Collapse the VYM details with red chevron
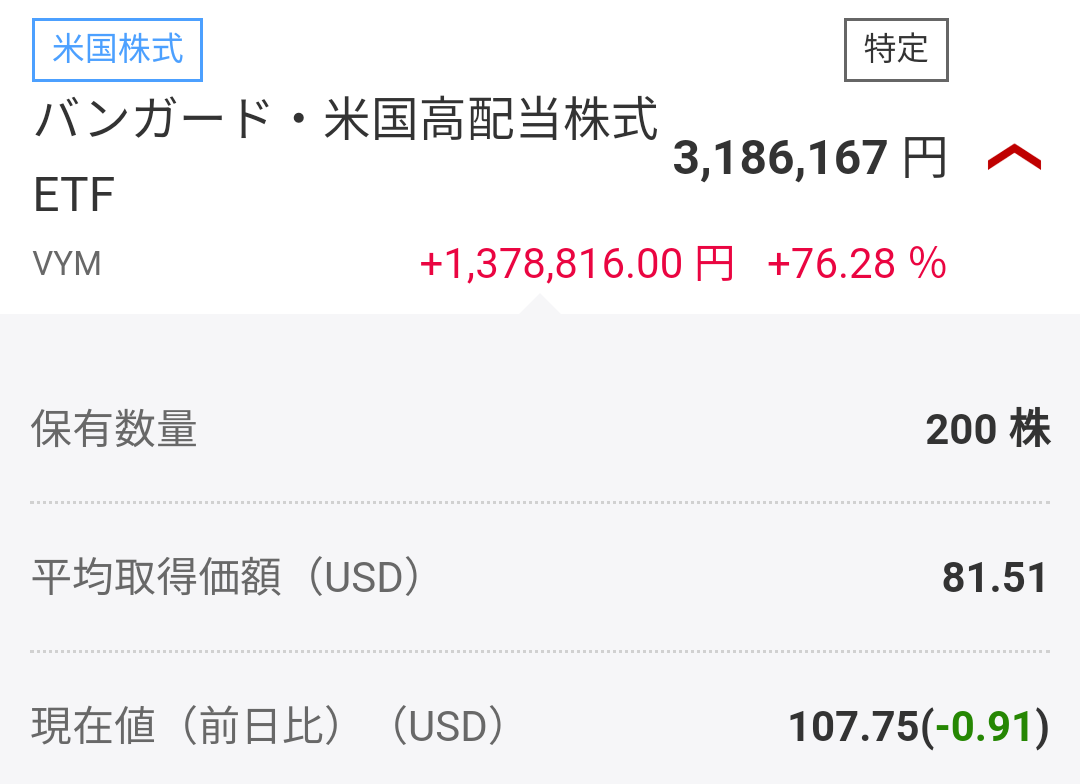Image resolution: width=1080 pixels, height=784 pixels. [x=1014, y=158]
